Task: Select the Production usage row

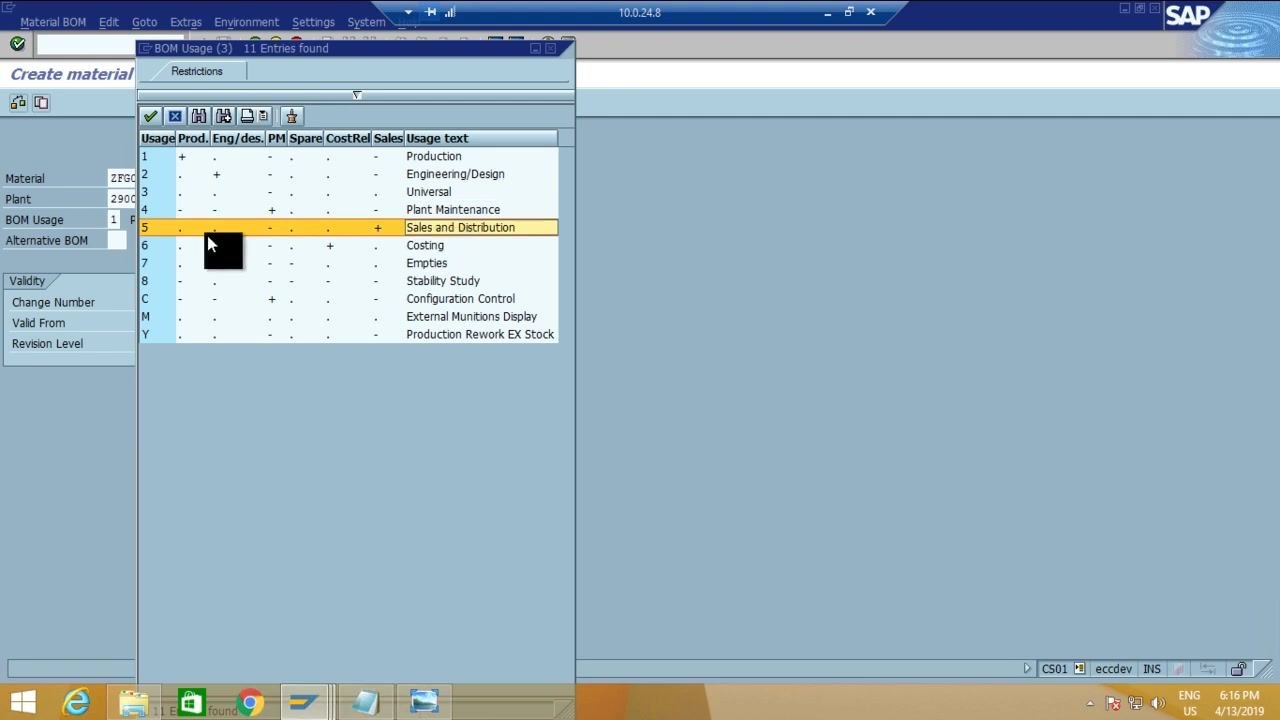Action: (x=348, y=156)
